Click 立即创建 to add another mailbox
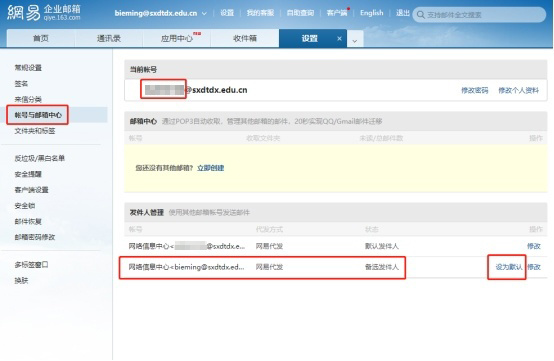 click(x=211, y=168)
